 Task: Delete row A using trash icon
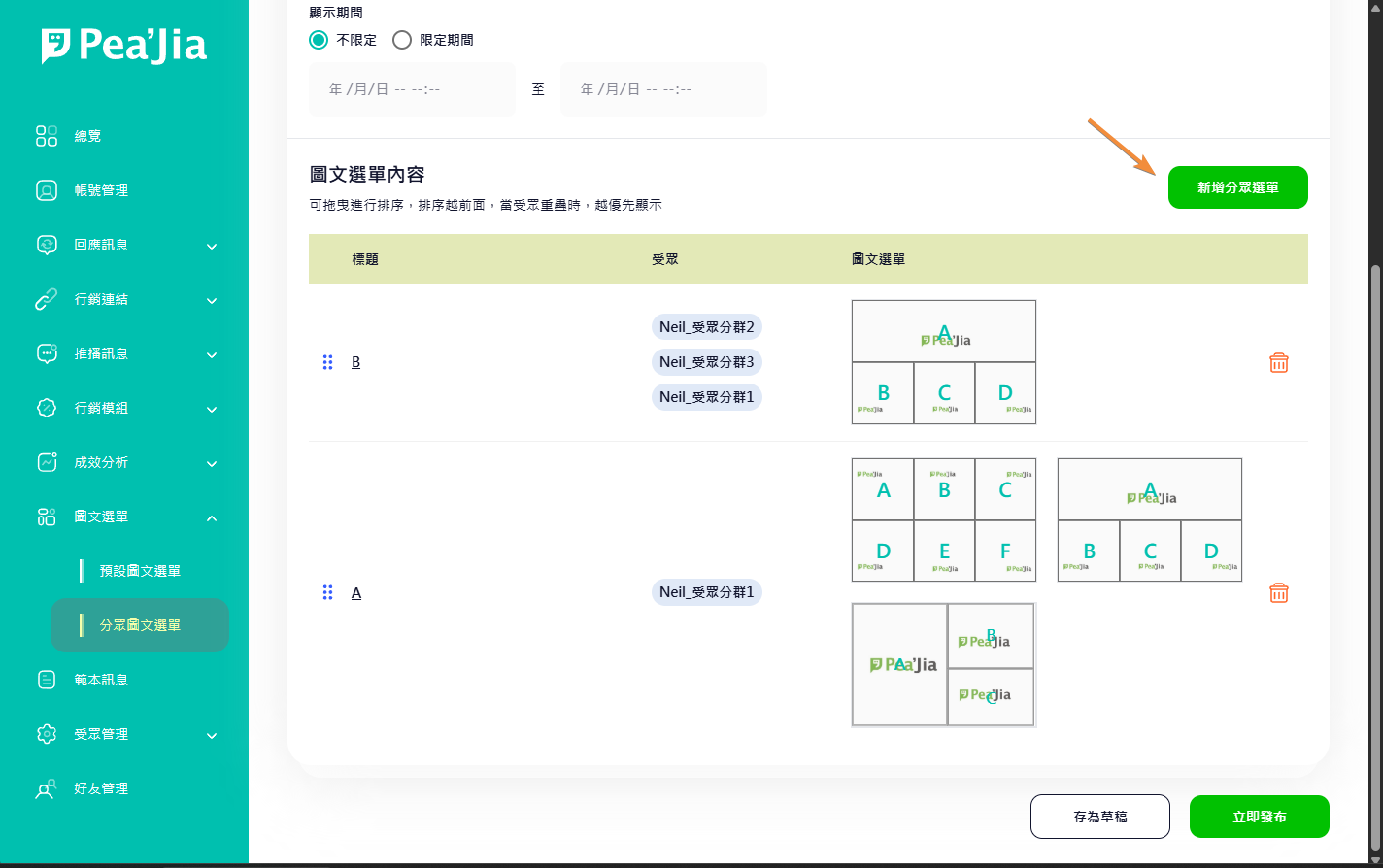click(x=1278, y=592)
